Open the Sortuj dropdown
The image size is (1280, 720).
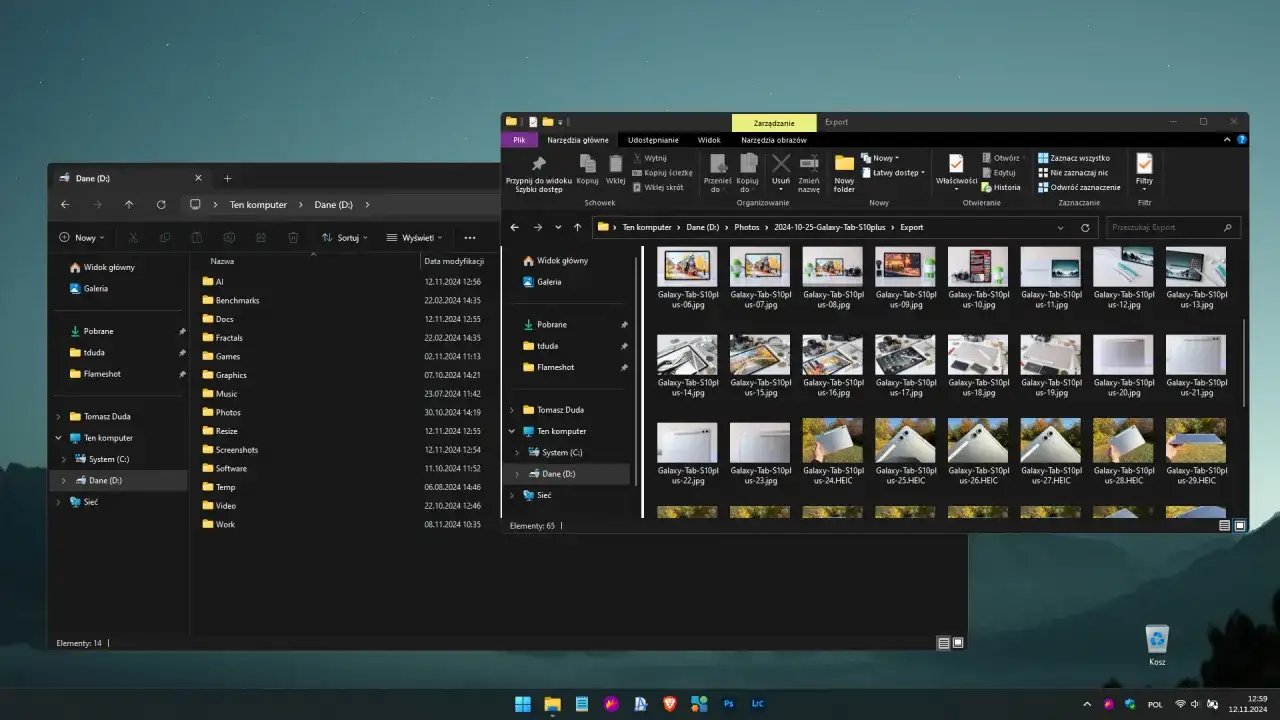click(x=345, y=238)
